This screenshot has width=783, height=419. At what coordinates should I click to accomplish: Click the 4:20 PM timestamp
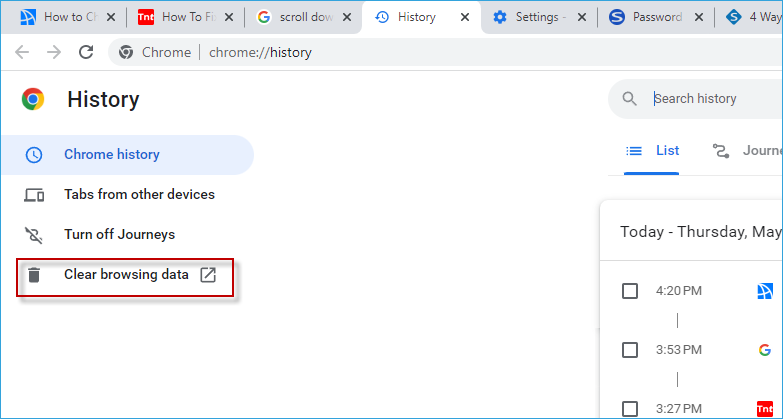[x=679, y=291]
